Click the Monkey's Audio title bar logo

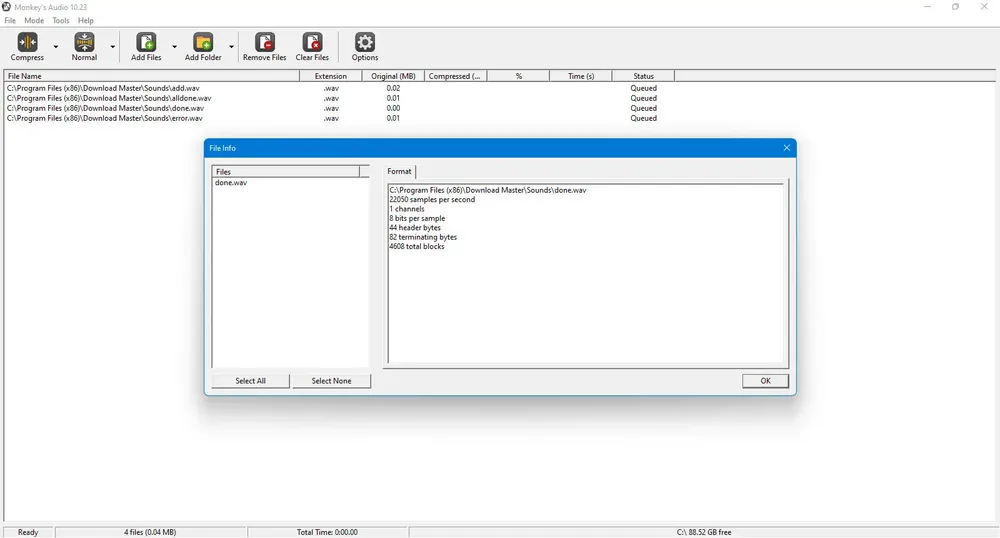coord(6,6)
